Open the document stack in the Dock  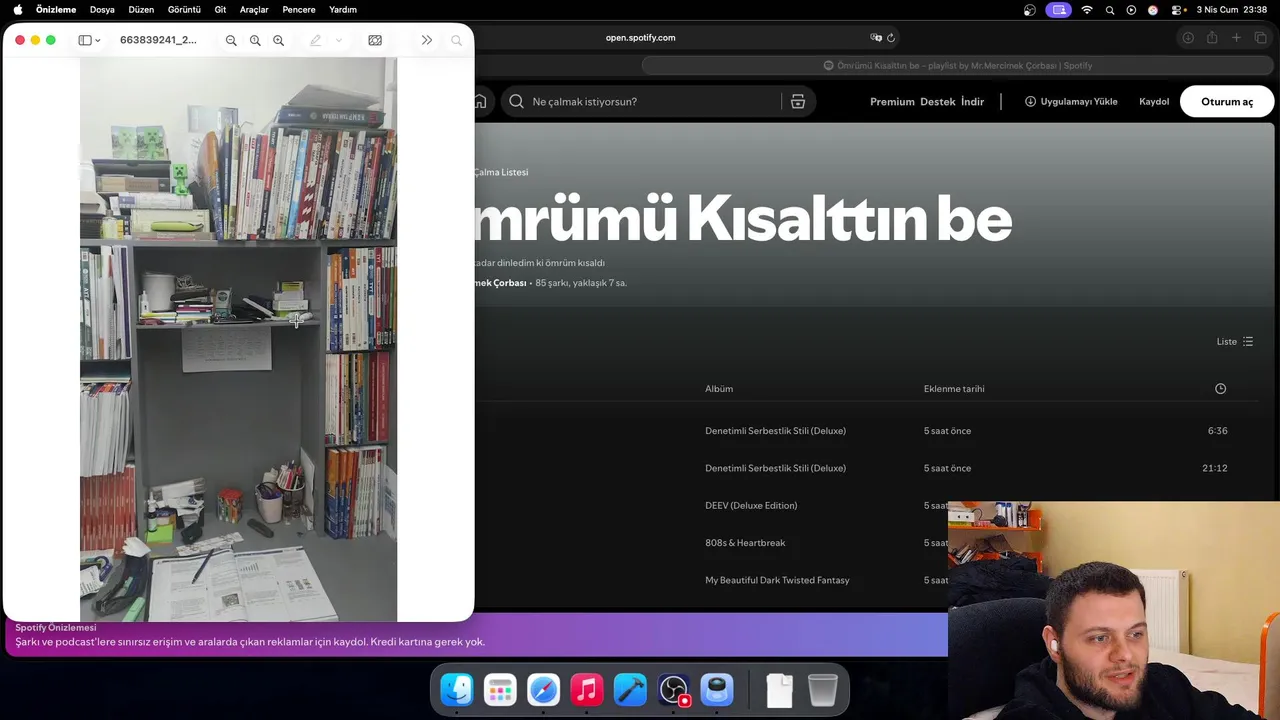click(x=779, y=690)
